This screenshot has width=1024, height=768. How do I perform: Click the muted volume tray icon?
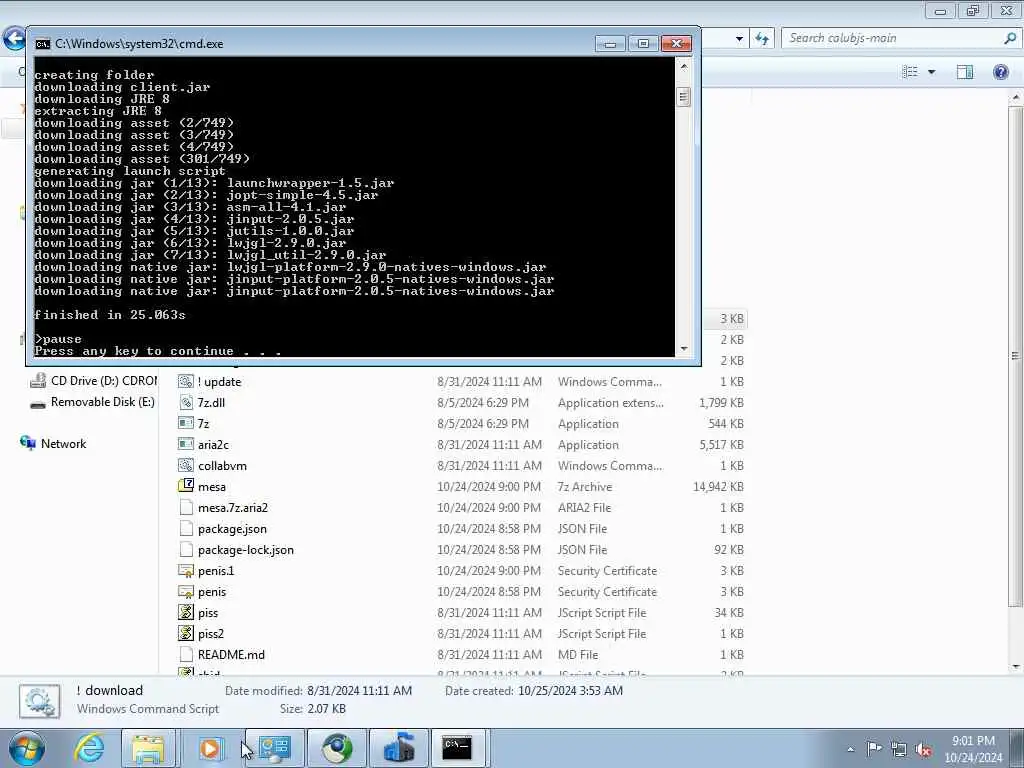coord(923,749)
